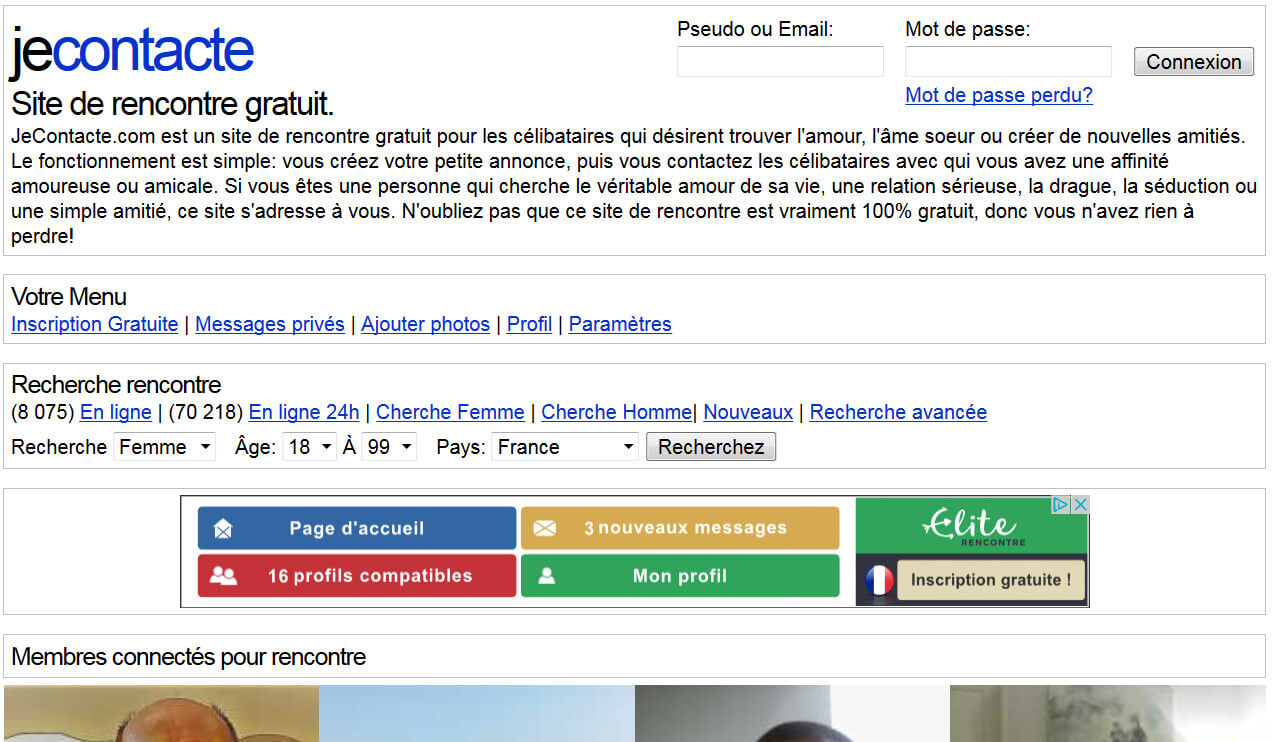
Task: Click 'Site de rencontre gratuit.' heading
Action: click(172, 104)
